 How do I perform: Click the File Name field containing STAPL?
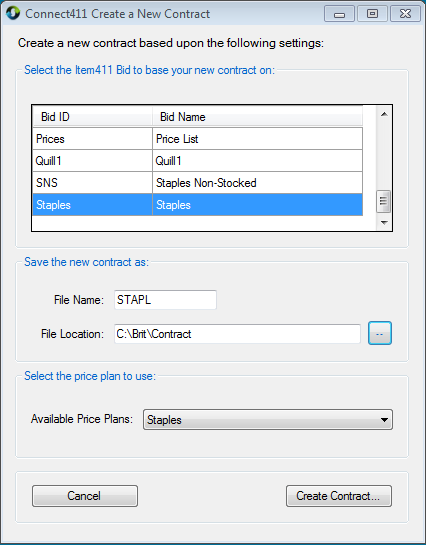(165, 300)
